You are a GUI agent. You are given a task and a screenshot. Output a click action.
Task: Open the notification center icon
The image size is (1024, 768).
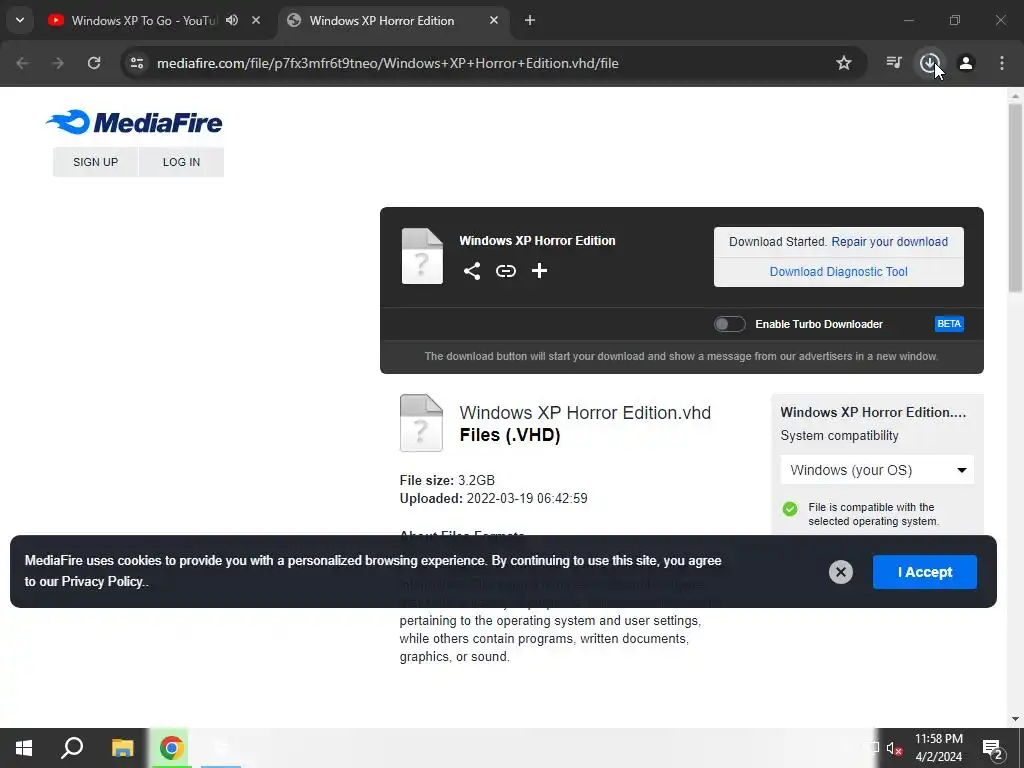tap(993, 748)
